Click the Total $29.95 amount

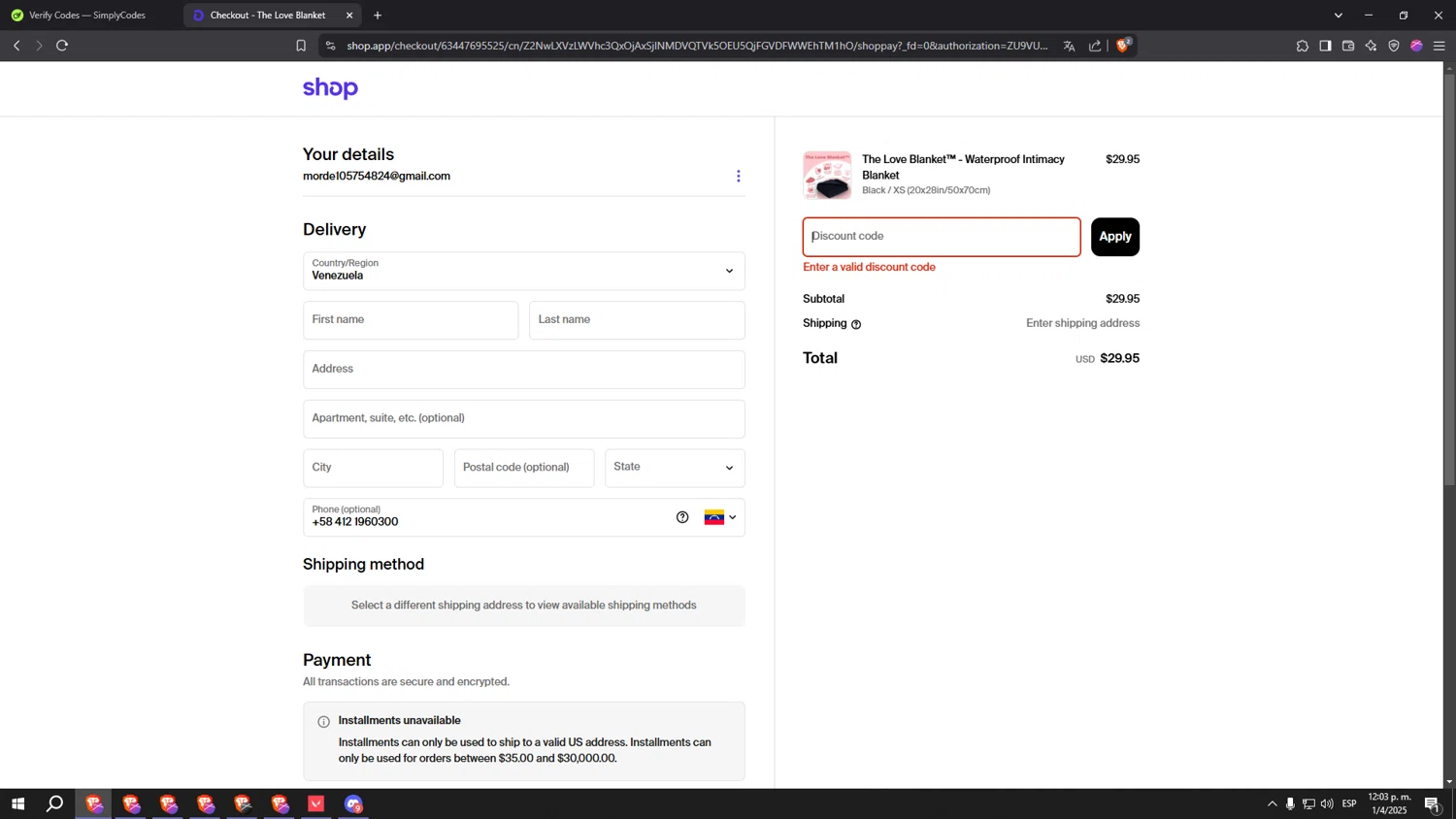point(1119,358)
